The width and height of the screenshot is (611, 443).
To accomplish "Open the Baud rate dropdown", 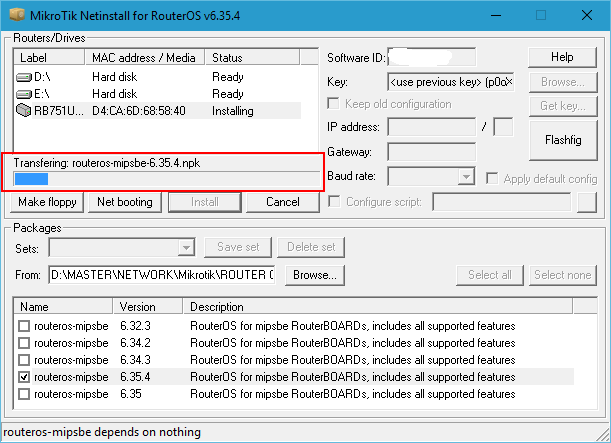I will (466, 176).
